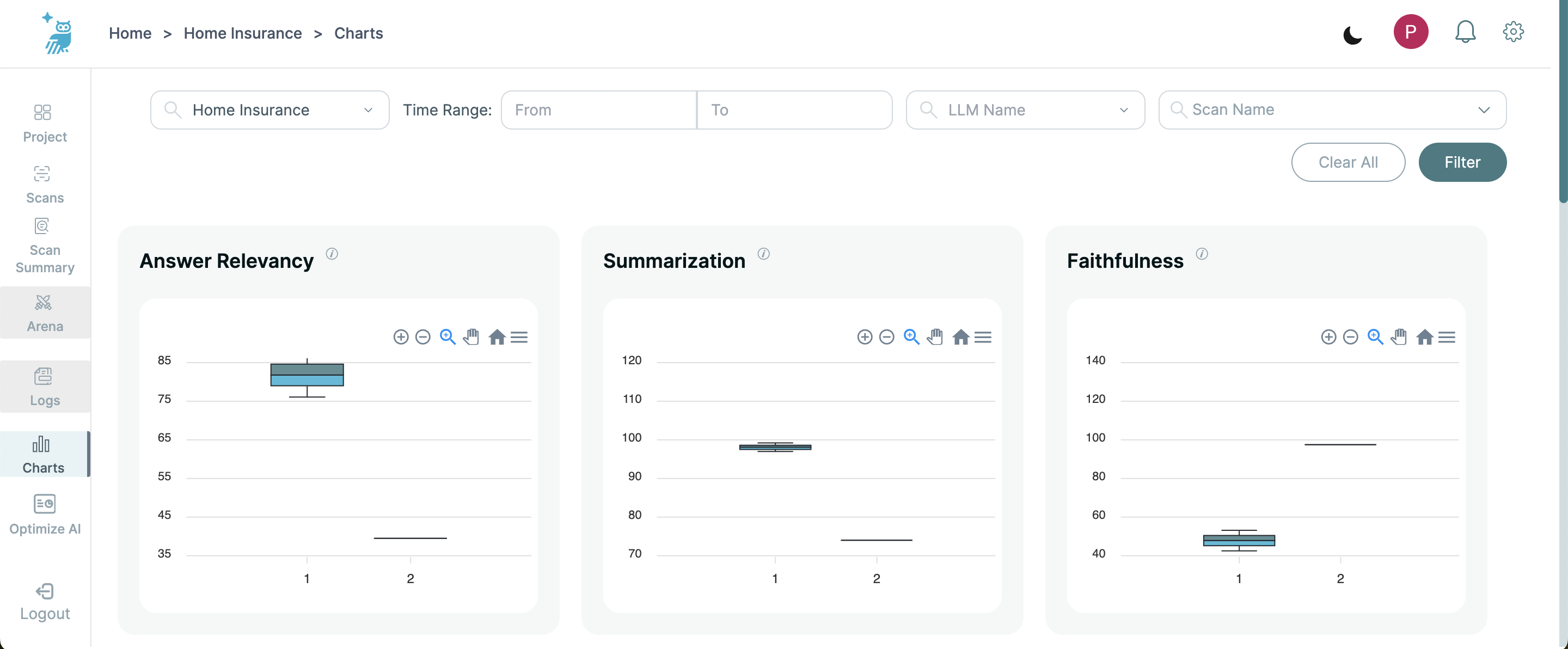Click the From date field
This screenshot has width=1568, height=649.
(598, 110)
